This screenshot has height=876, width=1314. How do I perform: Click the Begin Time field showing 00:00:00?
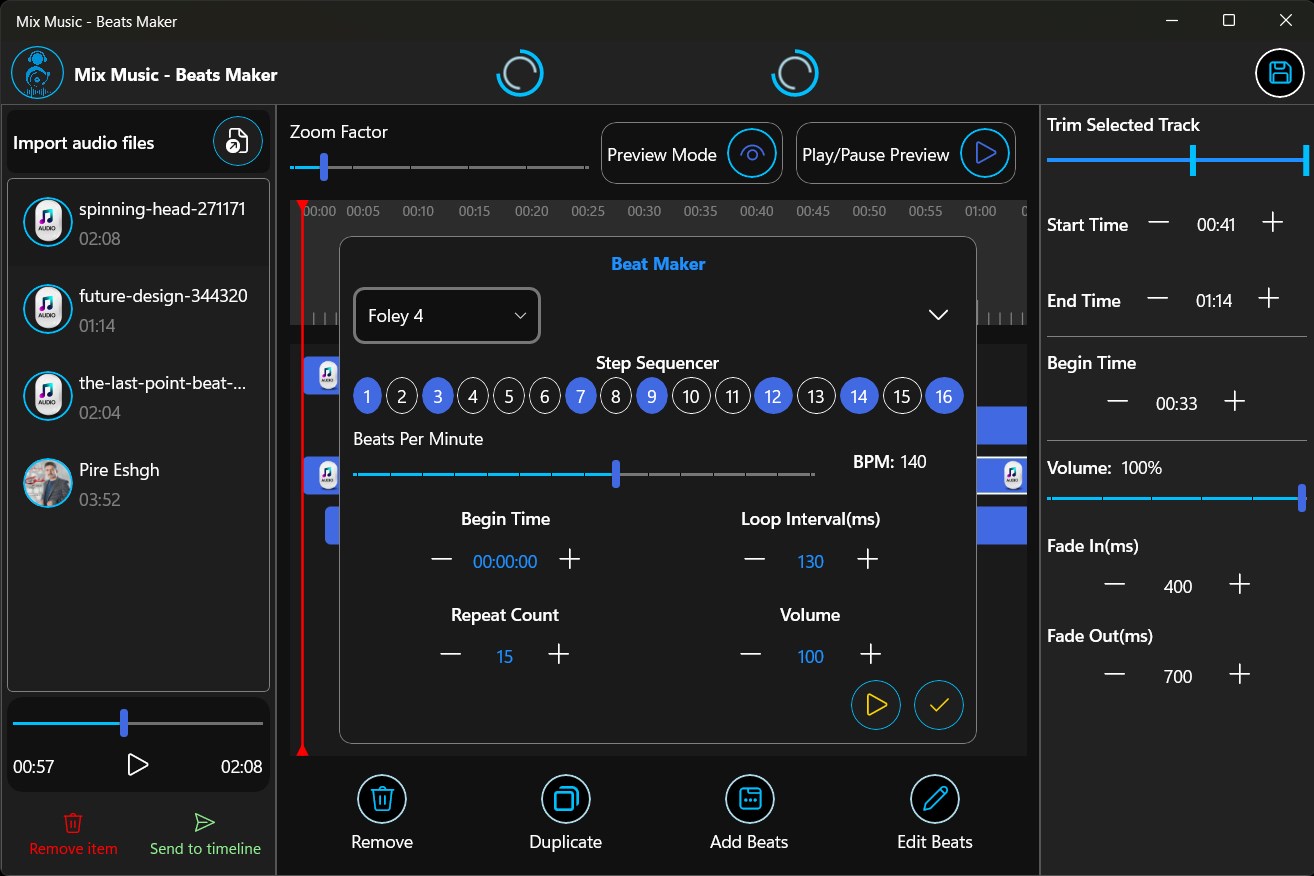pyautogui.click(x=505, y=561)
